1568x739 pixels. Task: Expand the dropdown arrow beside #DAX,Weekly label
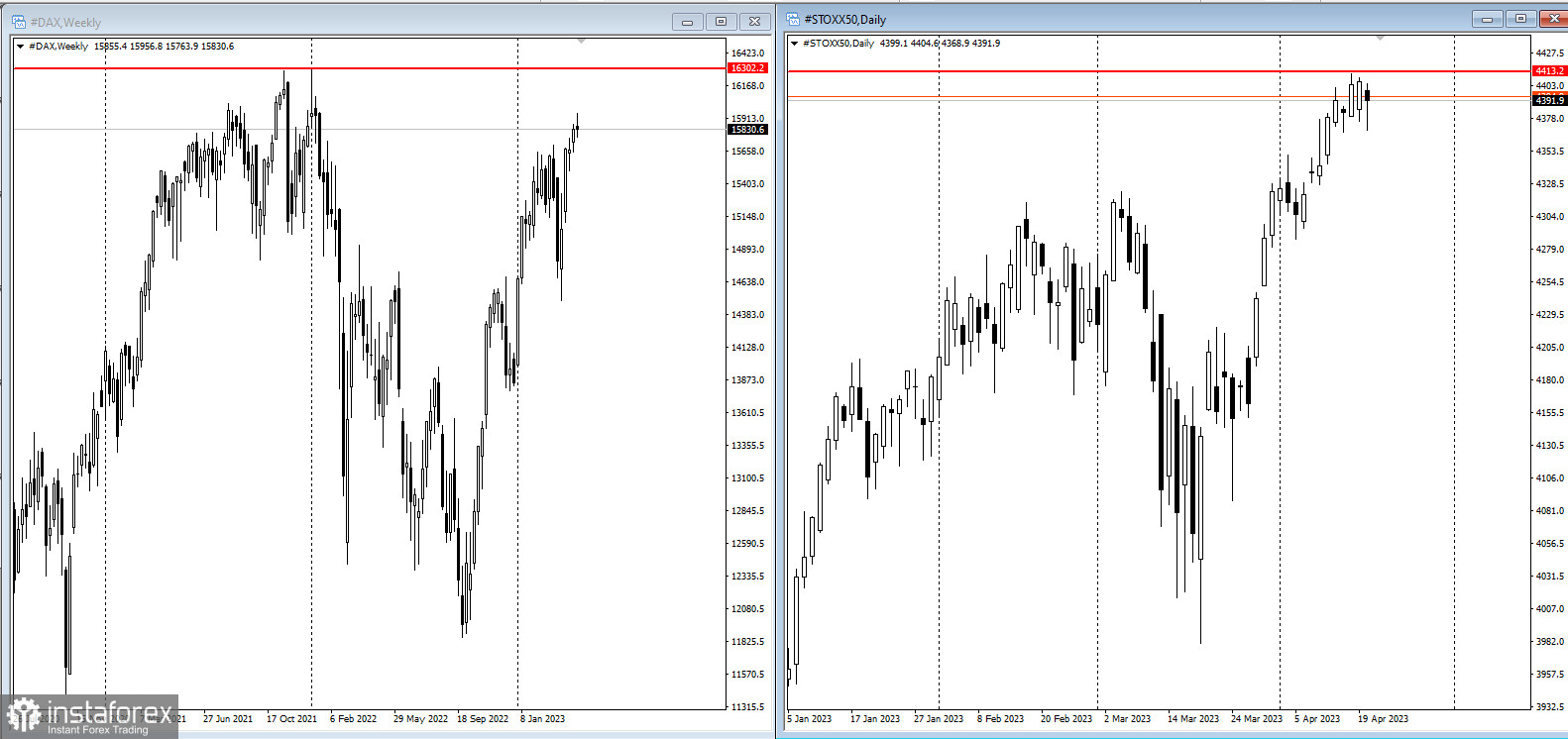pos(20,47)
